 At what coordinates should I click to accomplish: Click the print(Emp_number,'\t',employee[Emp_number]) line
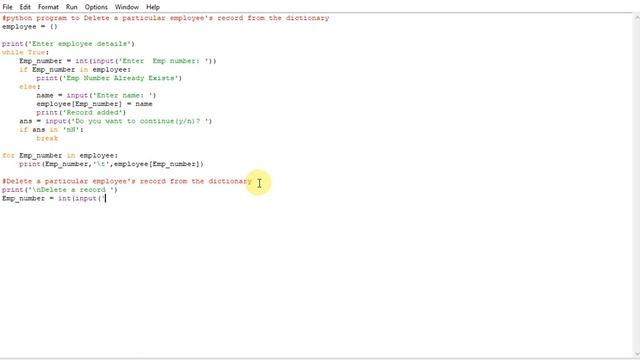111,164
